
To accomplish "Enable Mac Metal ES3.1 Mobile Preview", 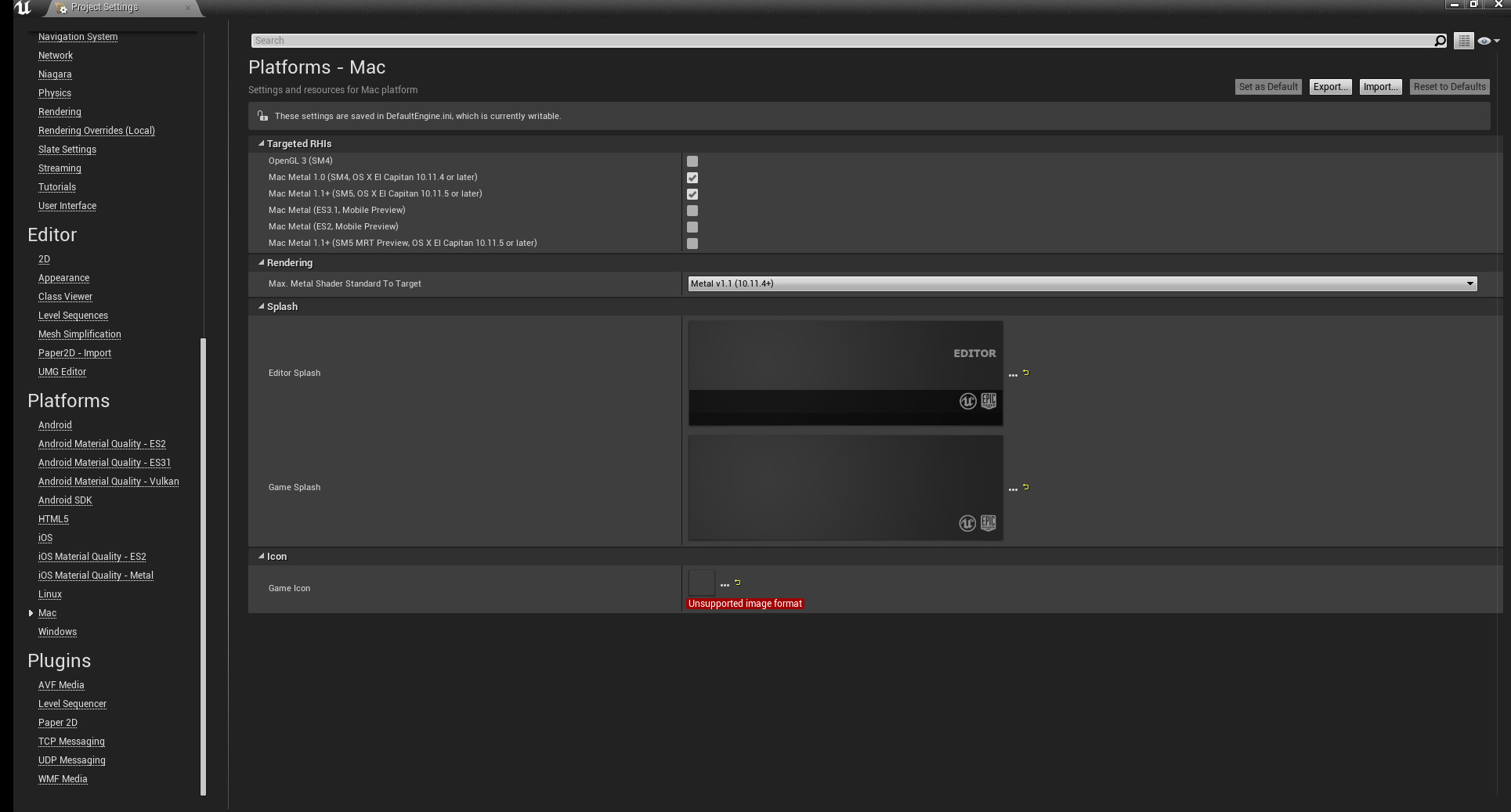I will pos(692,211).
